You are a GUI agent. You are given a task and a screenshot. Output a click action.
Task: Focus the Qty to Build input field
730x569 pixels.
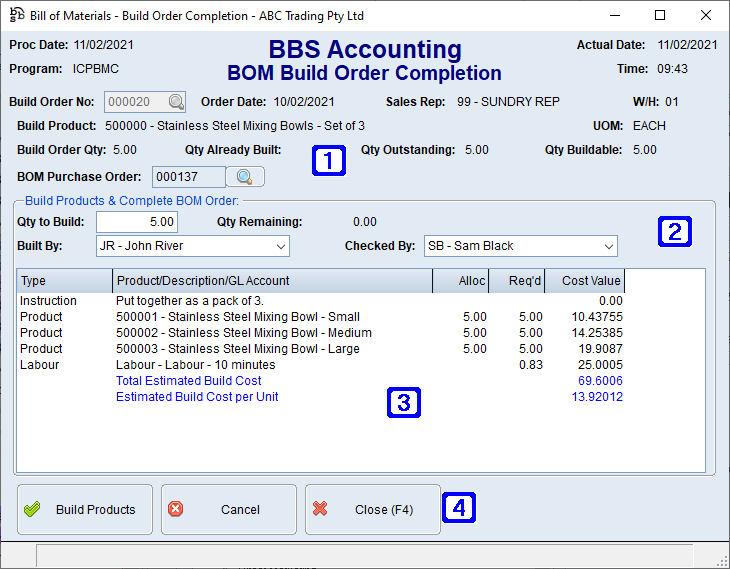[x=138, y=222]
